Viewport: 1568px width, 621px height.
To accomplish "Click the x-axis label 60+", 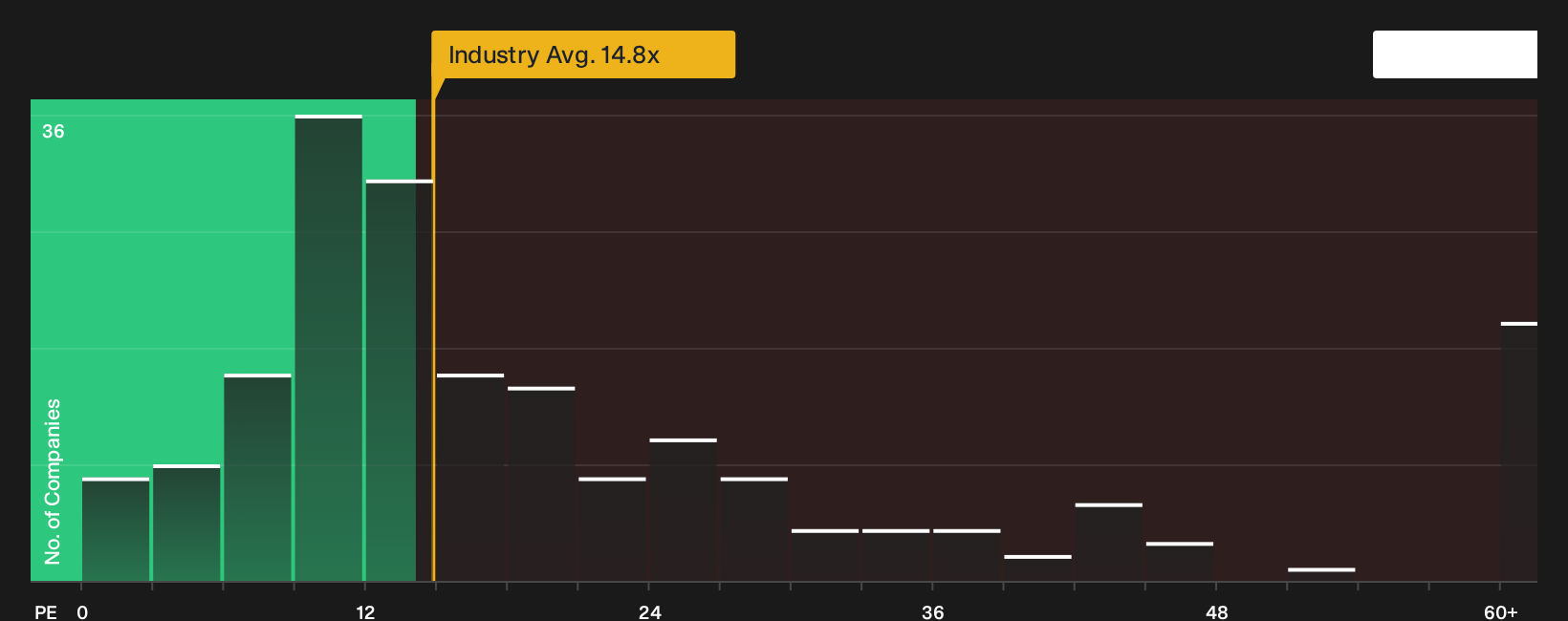I will pyautogui.click(x=1501, y=612).
